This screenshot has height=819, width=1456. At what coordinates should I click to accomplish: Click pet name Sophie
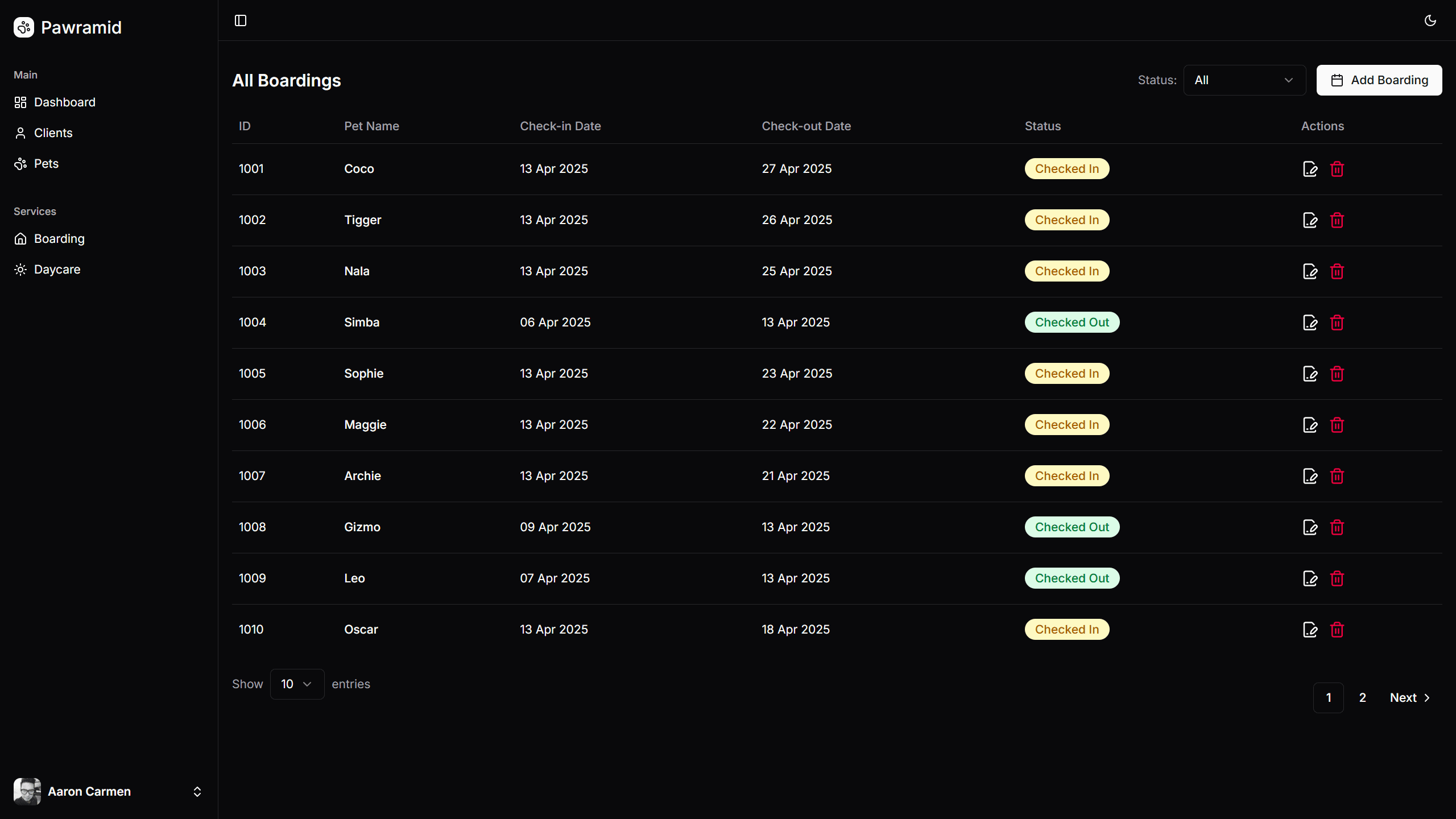364,374
